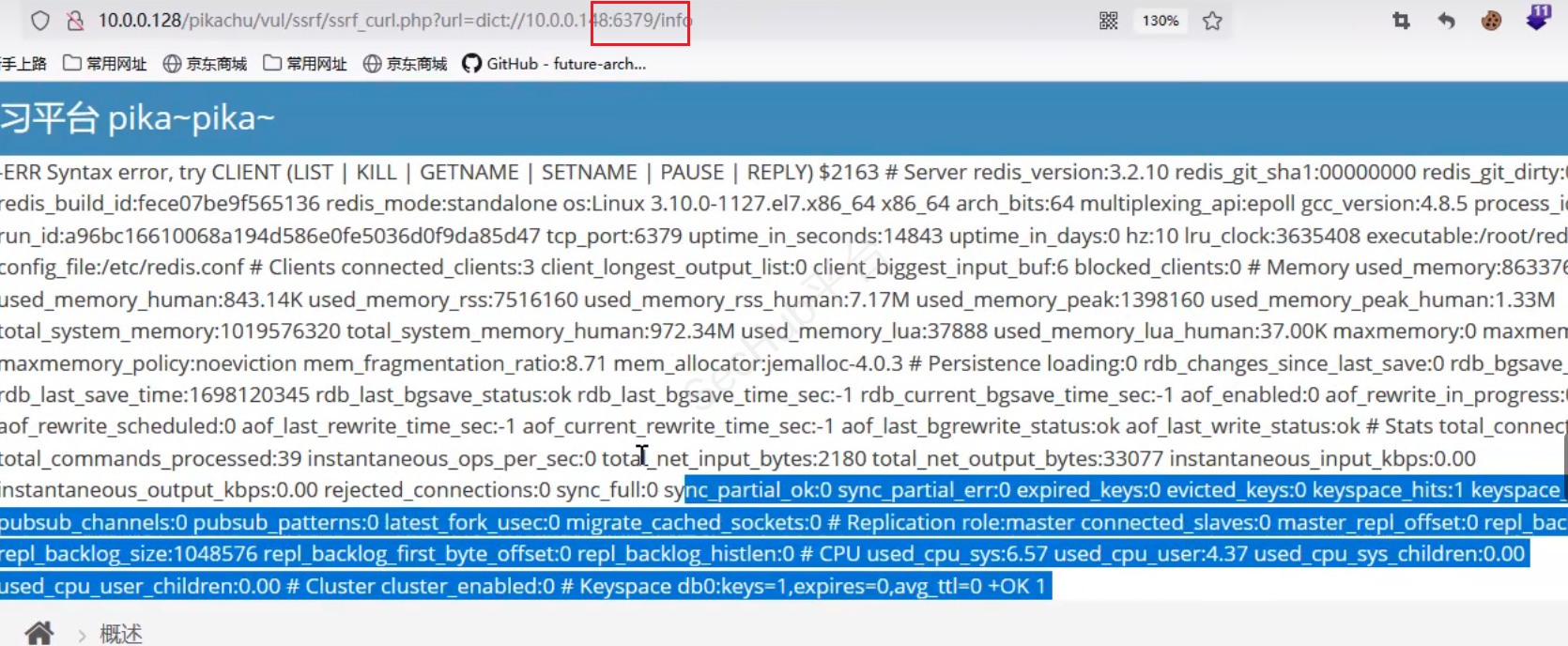The width and height of the screenshot is (1568, 646).
Task: Click the GitHub icon in bookmarks bar
Action: pyautogui.click(x=471, y=64)
